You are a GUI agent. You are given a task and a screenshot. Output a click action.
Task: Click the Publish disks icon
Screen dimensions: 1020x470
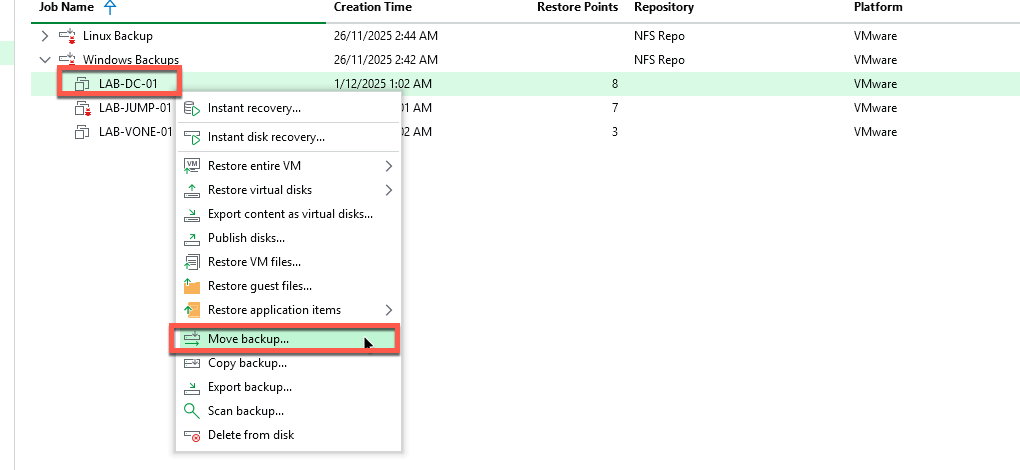pos(192,238)
